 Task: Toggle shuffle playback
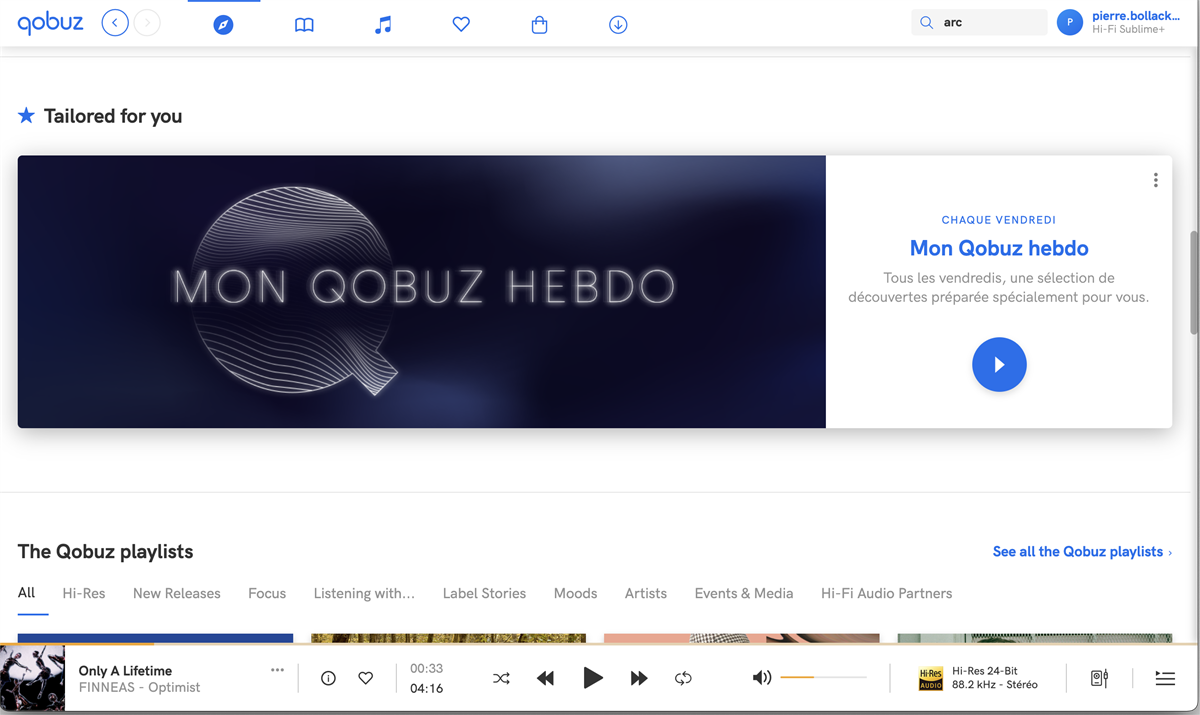pyautogui.click(x=501, y=678)
